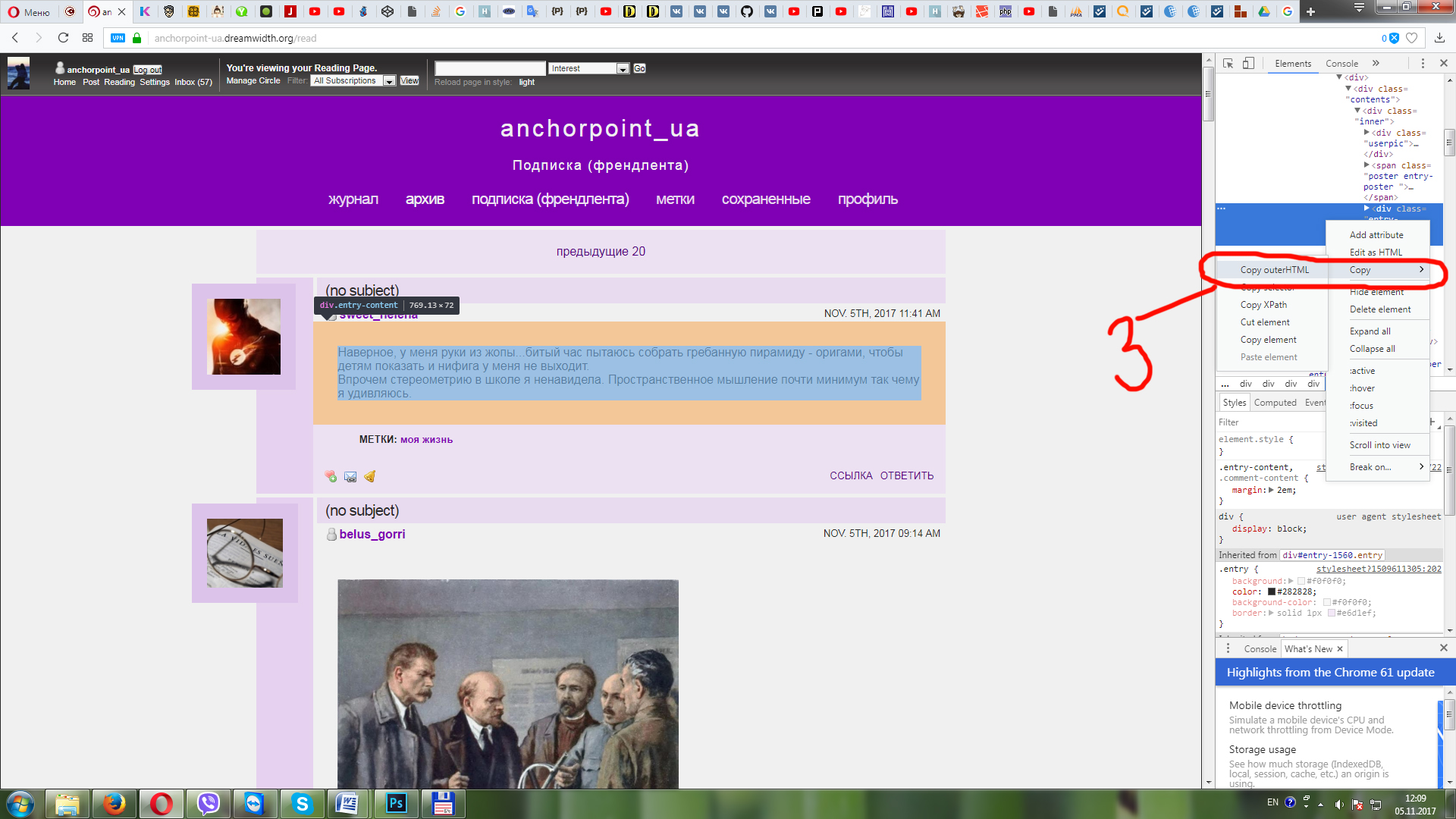Image resolution: width=1456 pixels, height=819 pixels.
Task: Go back with the browser back arrow
Action: [15, 38]
